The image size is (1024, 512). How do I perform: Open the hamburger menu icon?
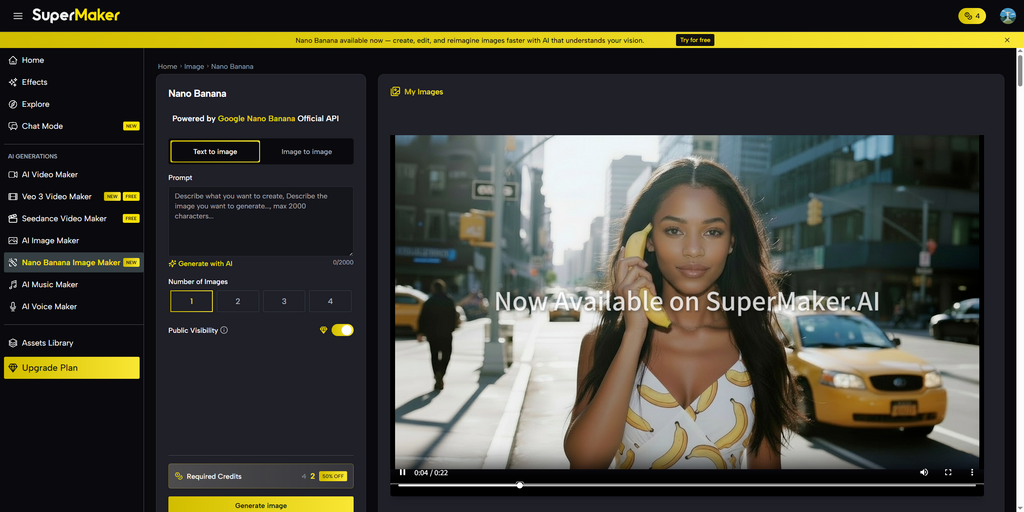(18, 16)
